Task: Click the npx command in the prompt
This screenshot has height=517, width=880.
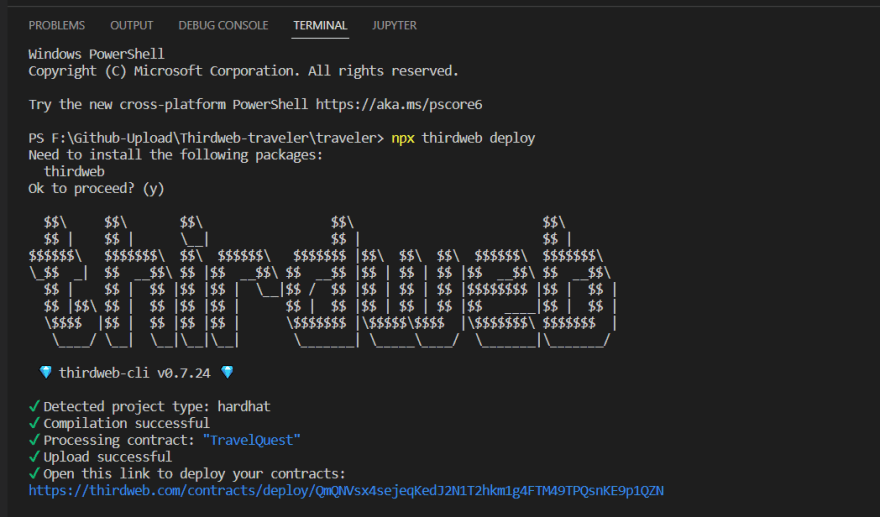Action: (403, 137)
